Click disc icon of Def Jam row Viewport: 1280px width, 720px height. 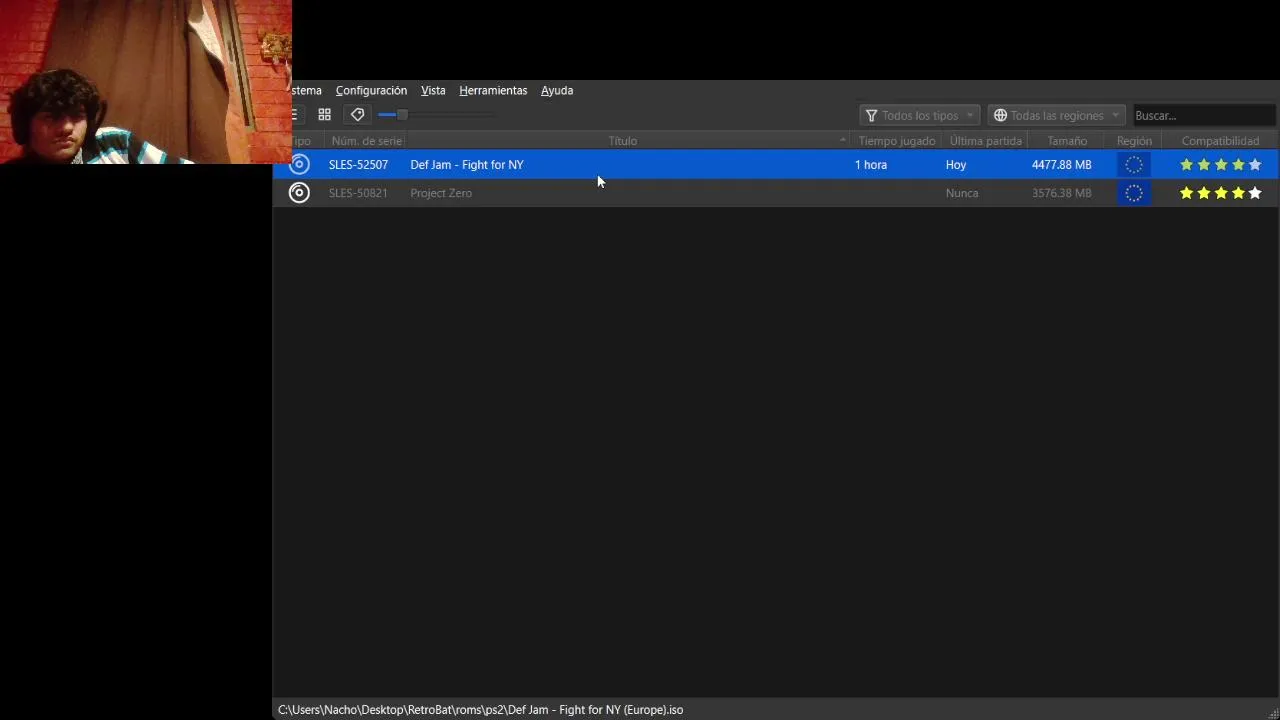299,164
